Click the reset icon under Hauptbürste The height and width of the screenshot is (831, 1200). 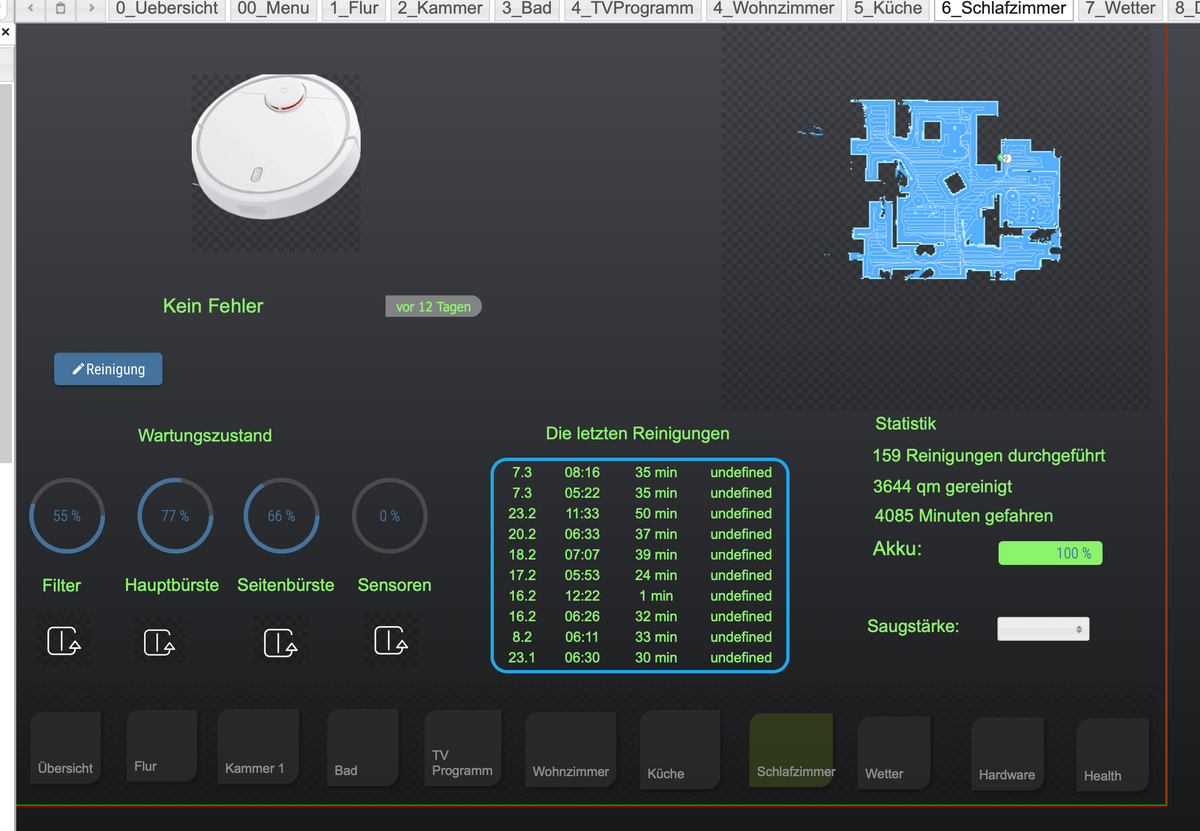[160, 641]
